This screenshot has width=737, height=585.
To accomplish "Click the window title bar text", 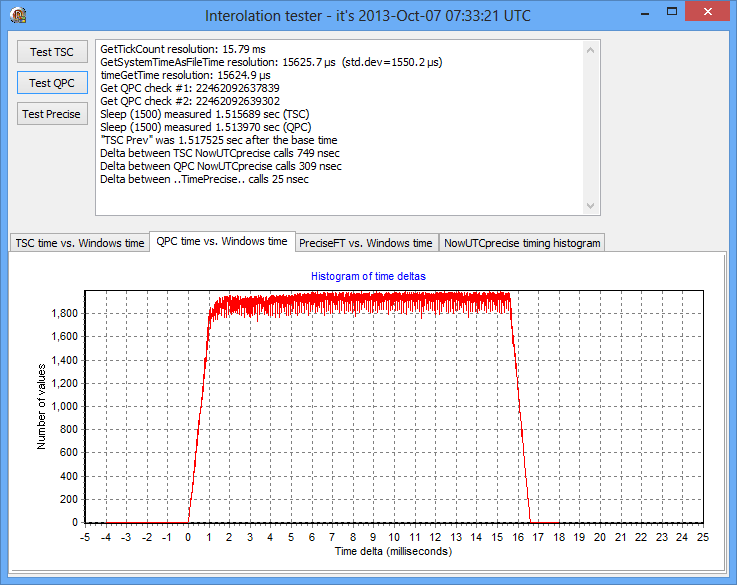I will pyautogui.click(x=368, y=16).
